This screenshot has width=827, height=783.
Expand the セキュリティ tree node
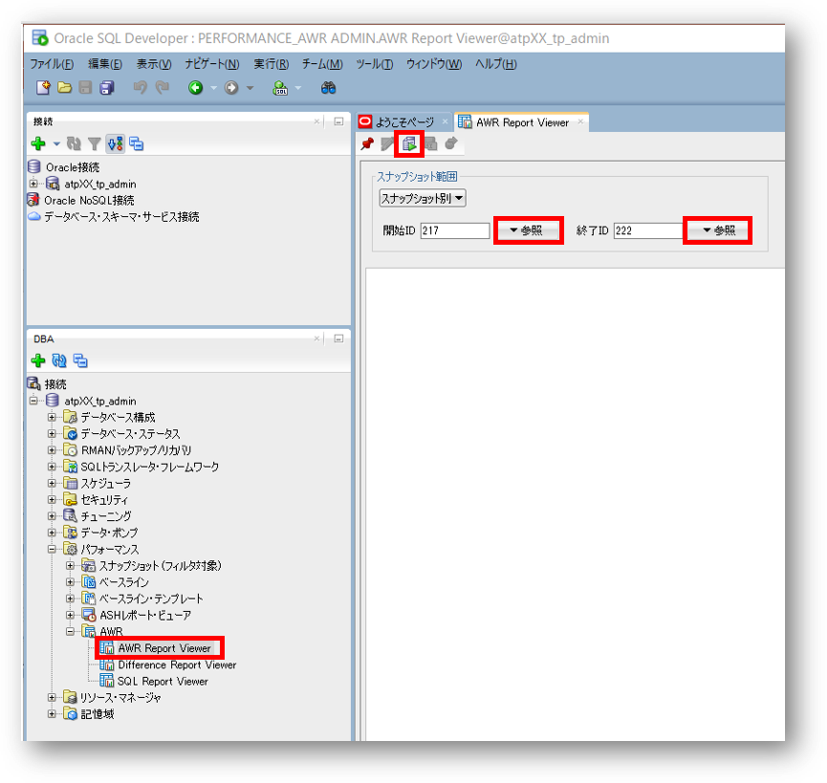tap(53, 499)
